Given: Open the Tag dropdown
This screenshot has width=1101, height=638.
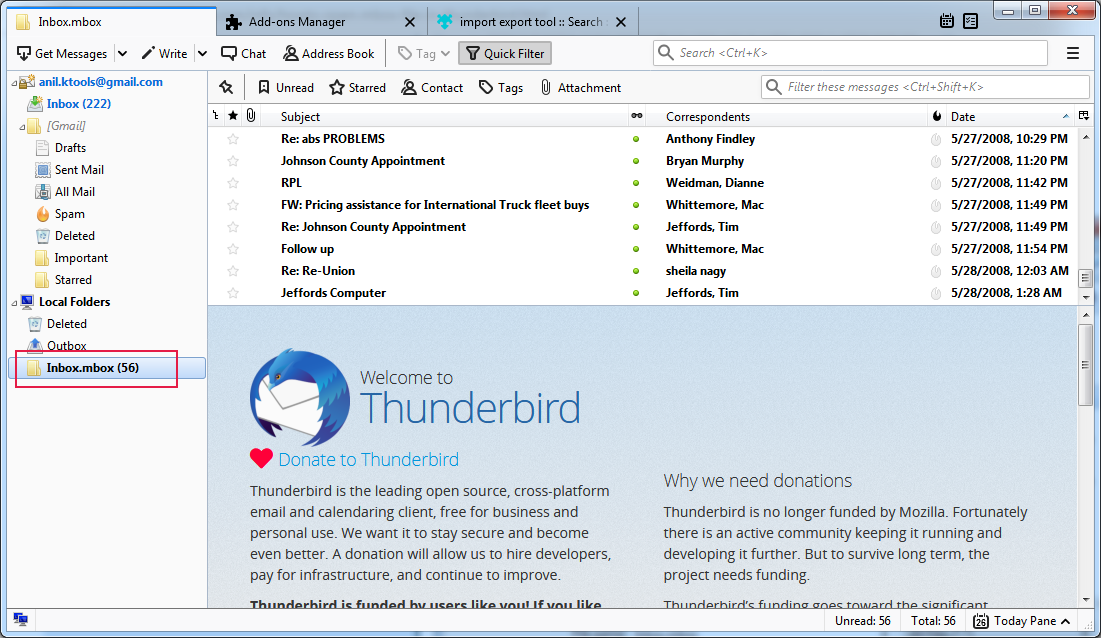Looking at the screenshot, I should coord(423,53).
